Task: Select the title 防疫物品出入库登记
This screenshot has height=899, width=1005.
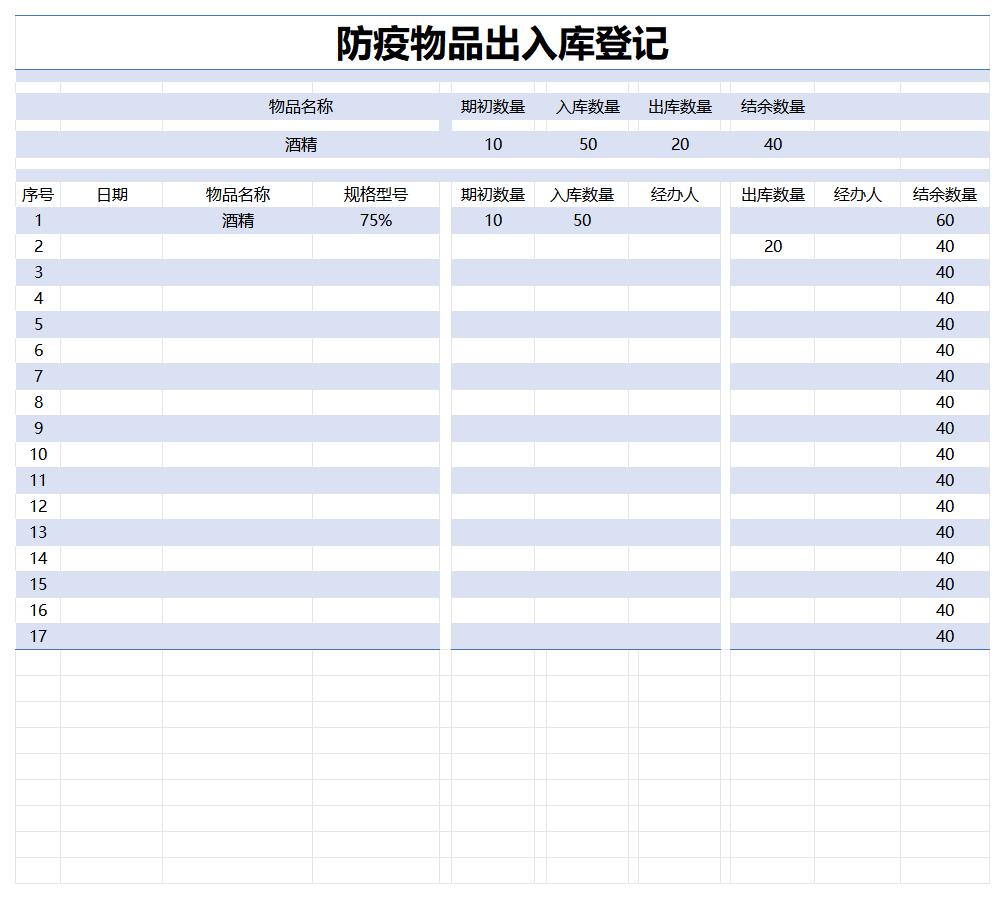Action: (x=502, y=44)
